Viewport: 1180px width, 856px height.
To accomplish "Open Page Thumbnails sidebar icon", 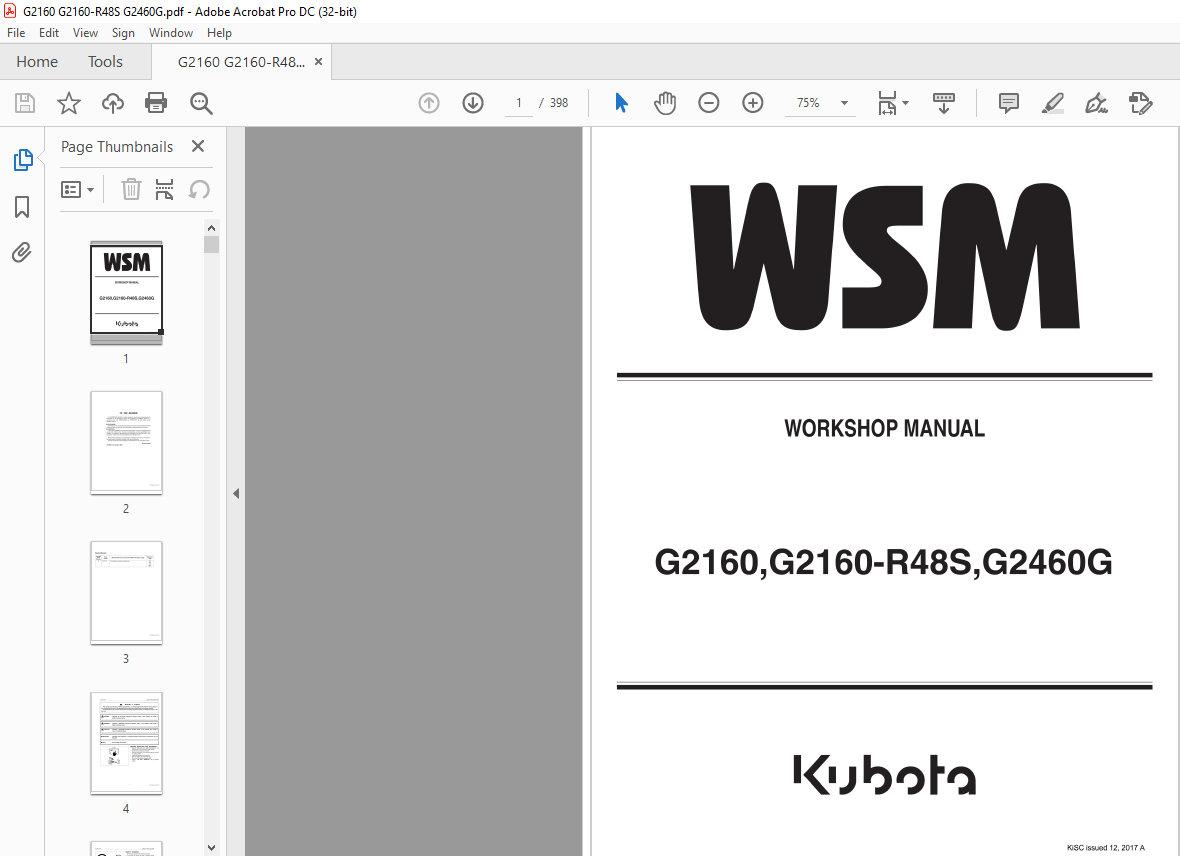I will point(23,160).
